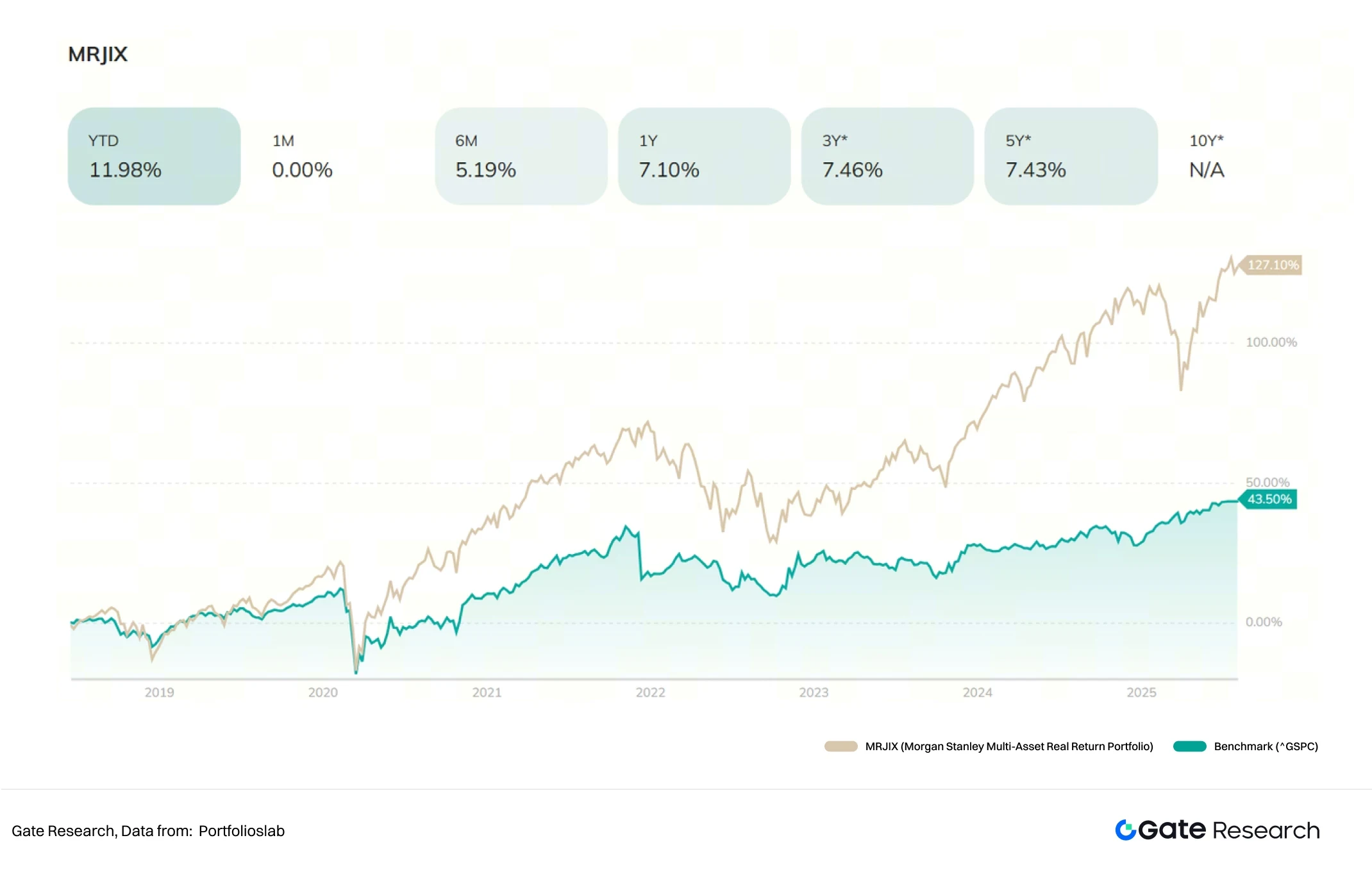The height and width of the screenshot is (872, 1372).
Task: Select the YTD 11.98% period tab
Action: pyautogui.click(x=154, y=156)
